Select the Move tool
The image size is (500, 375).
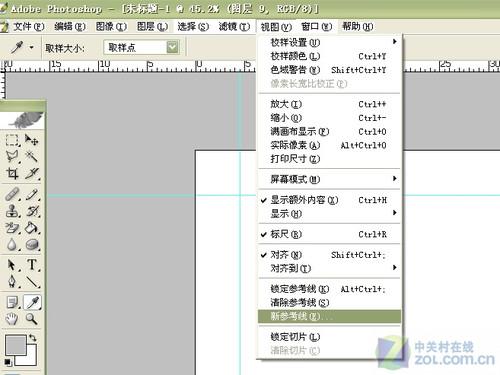point(32,140)
